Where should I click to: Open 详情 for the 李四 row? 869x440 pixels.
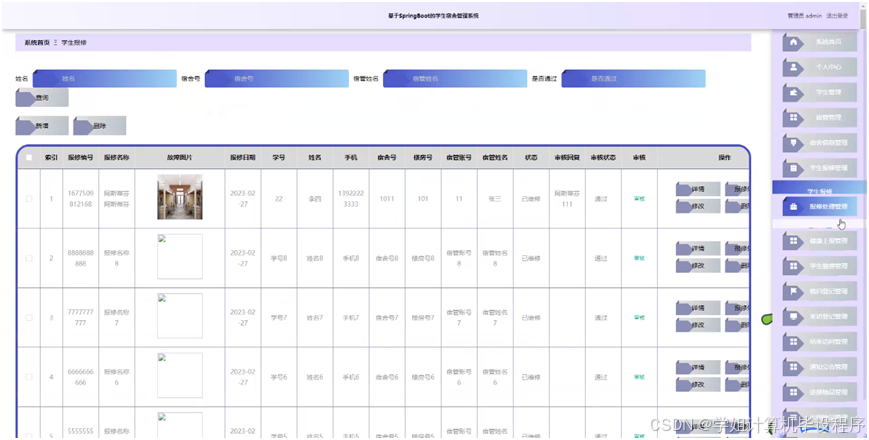coord(698,189)
